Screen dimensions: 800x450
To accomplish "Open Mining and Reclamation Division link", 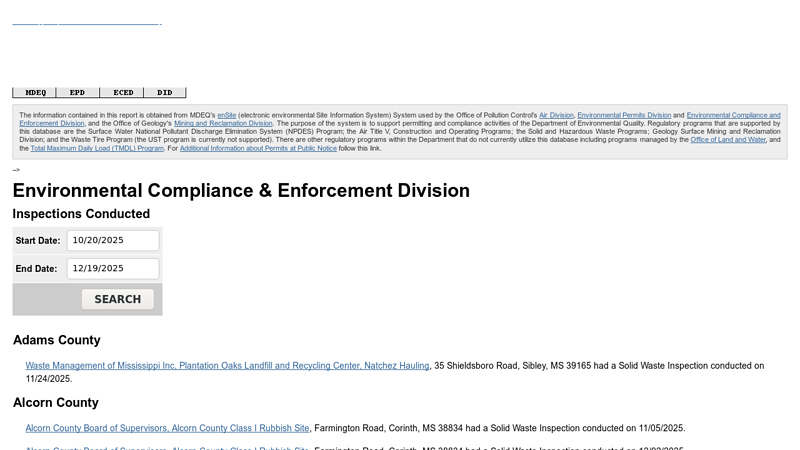I will pyautogui.click(x=223, y=123).
